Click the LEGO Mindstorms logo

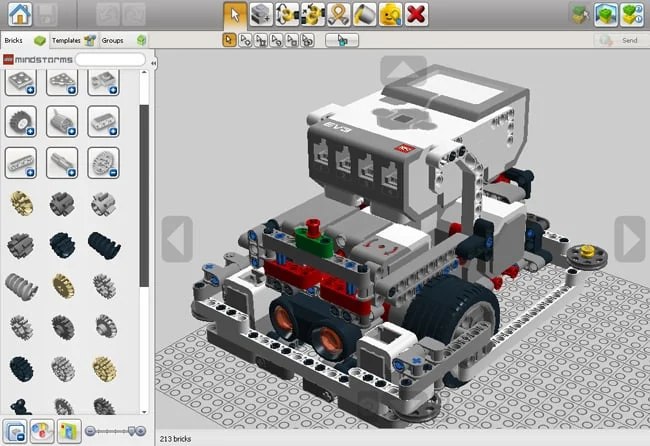(x=38, y=60)
